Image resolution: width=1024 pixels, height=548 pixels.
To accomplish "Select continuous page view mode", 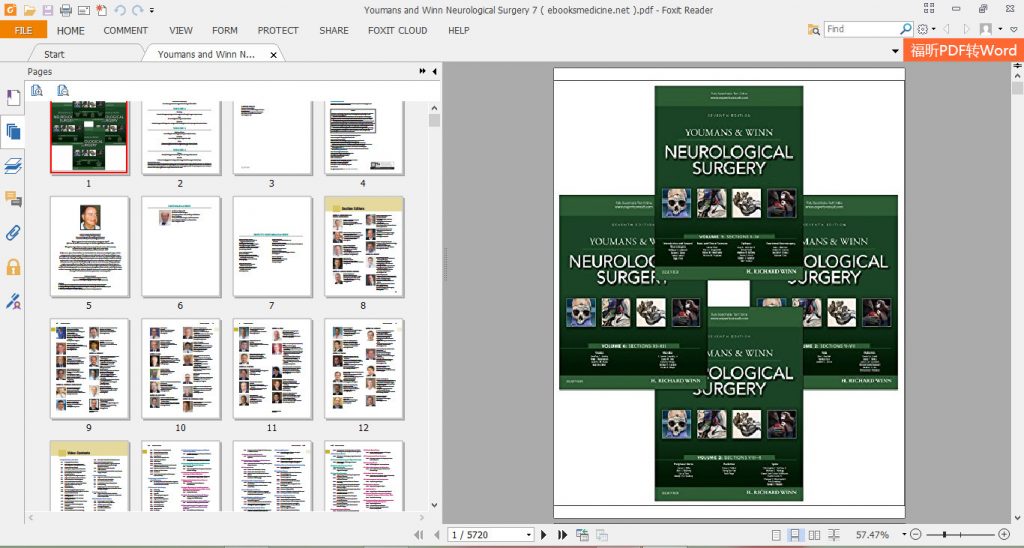I will 794,534.
